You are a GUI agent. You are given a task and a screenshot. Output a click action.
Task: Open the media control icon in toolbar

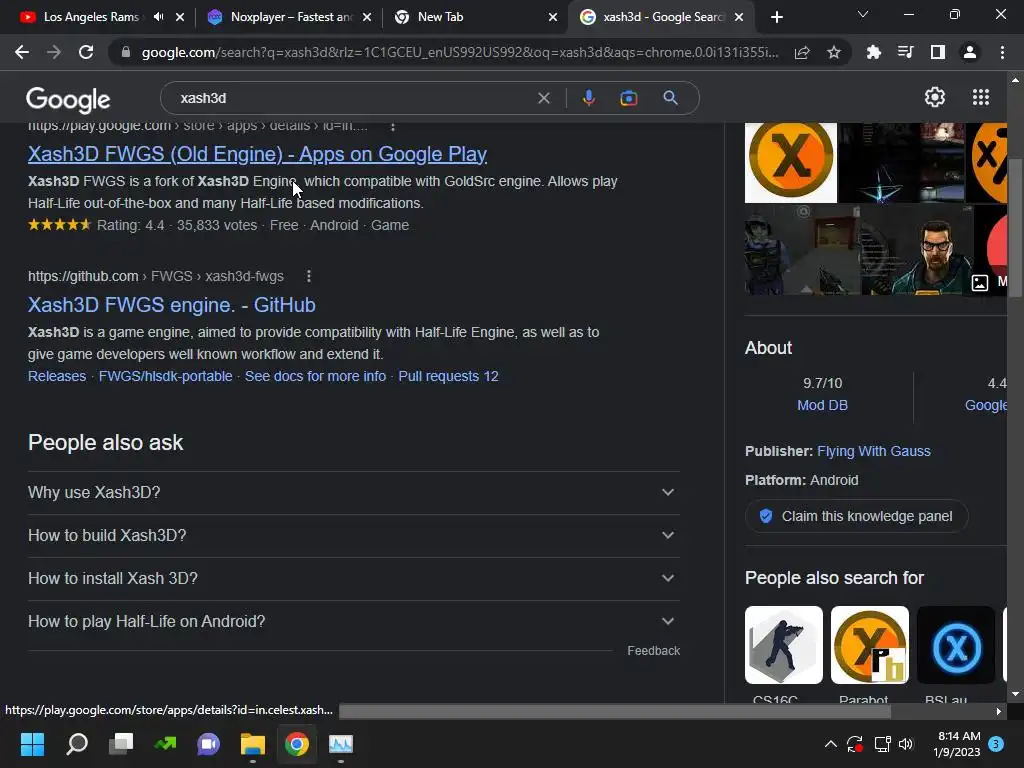[x=905, y=52]
